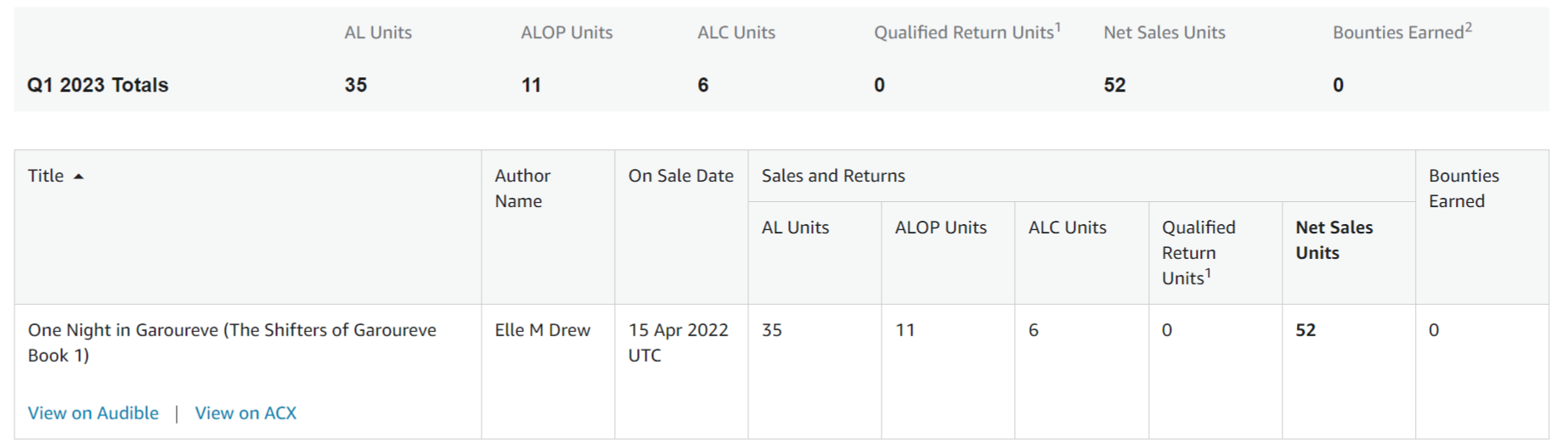Click the Title sort arrow icon
Screen dimensions: 1568x444
(79, 177)
